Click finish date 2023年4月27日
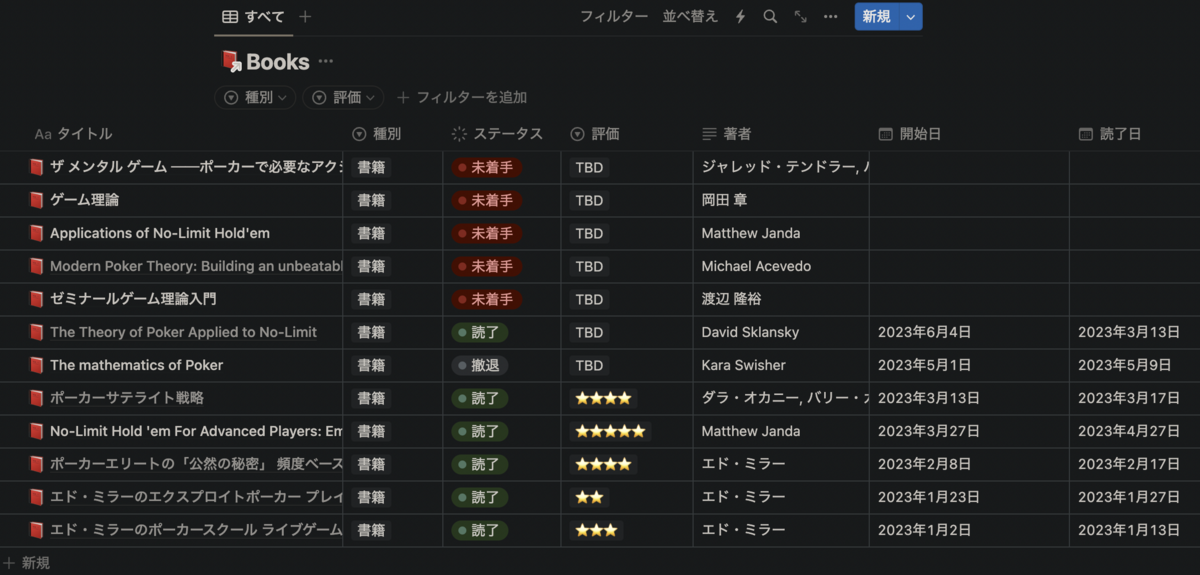 tap(1129, 431)
